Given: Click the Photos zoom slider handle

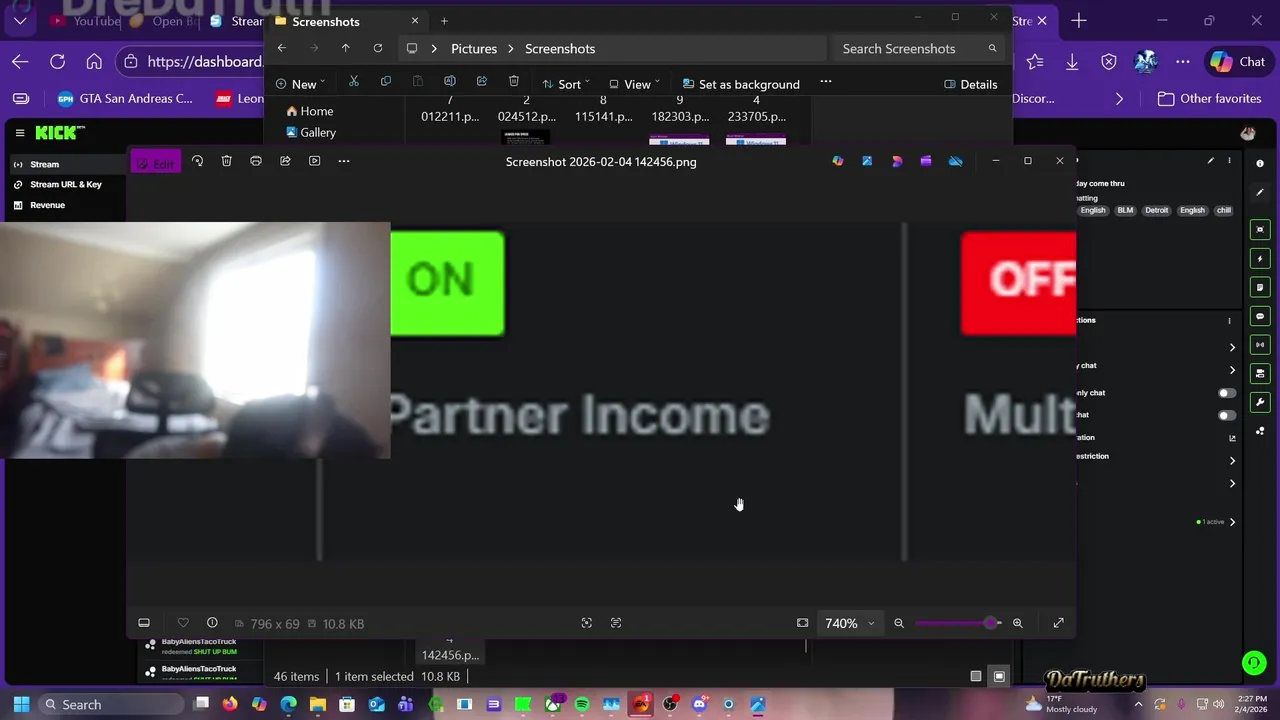Looking at the screenshot, I should (x=991, y=623).
